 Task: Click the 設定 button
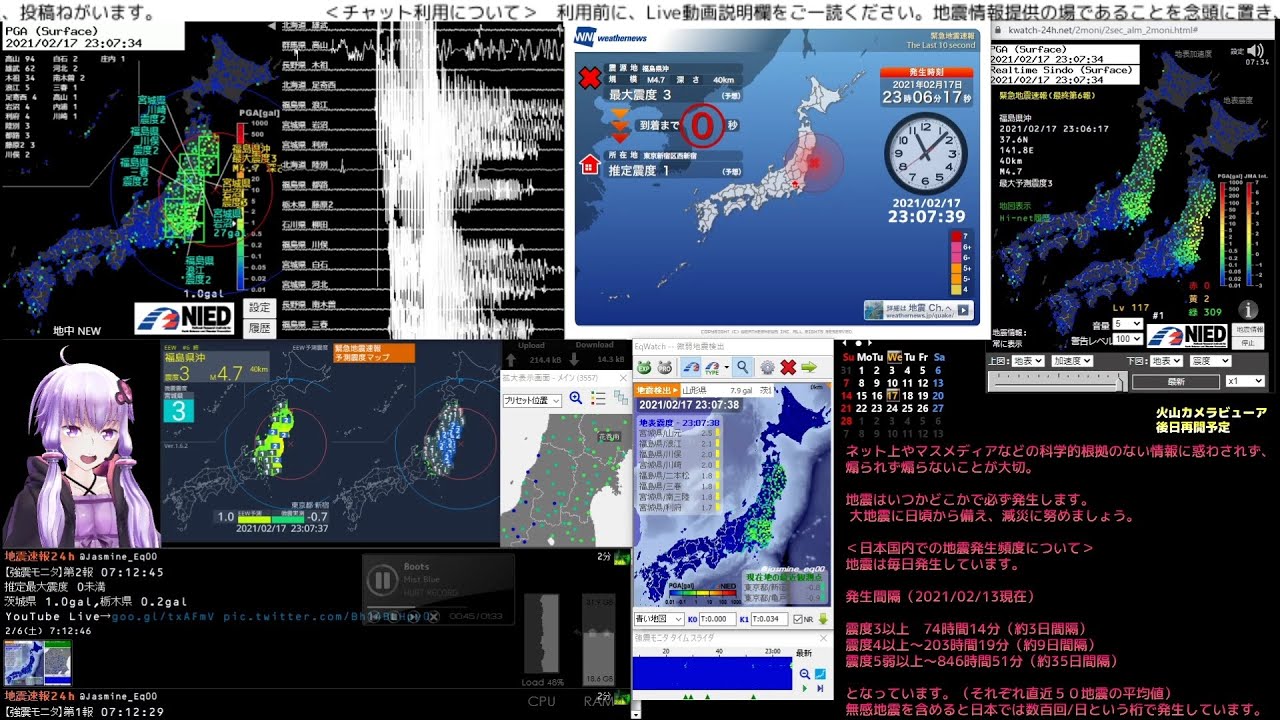click(x=259, y=307)
